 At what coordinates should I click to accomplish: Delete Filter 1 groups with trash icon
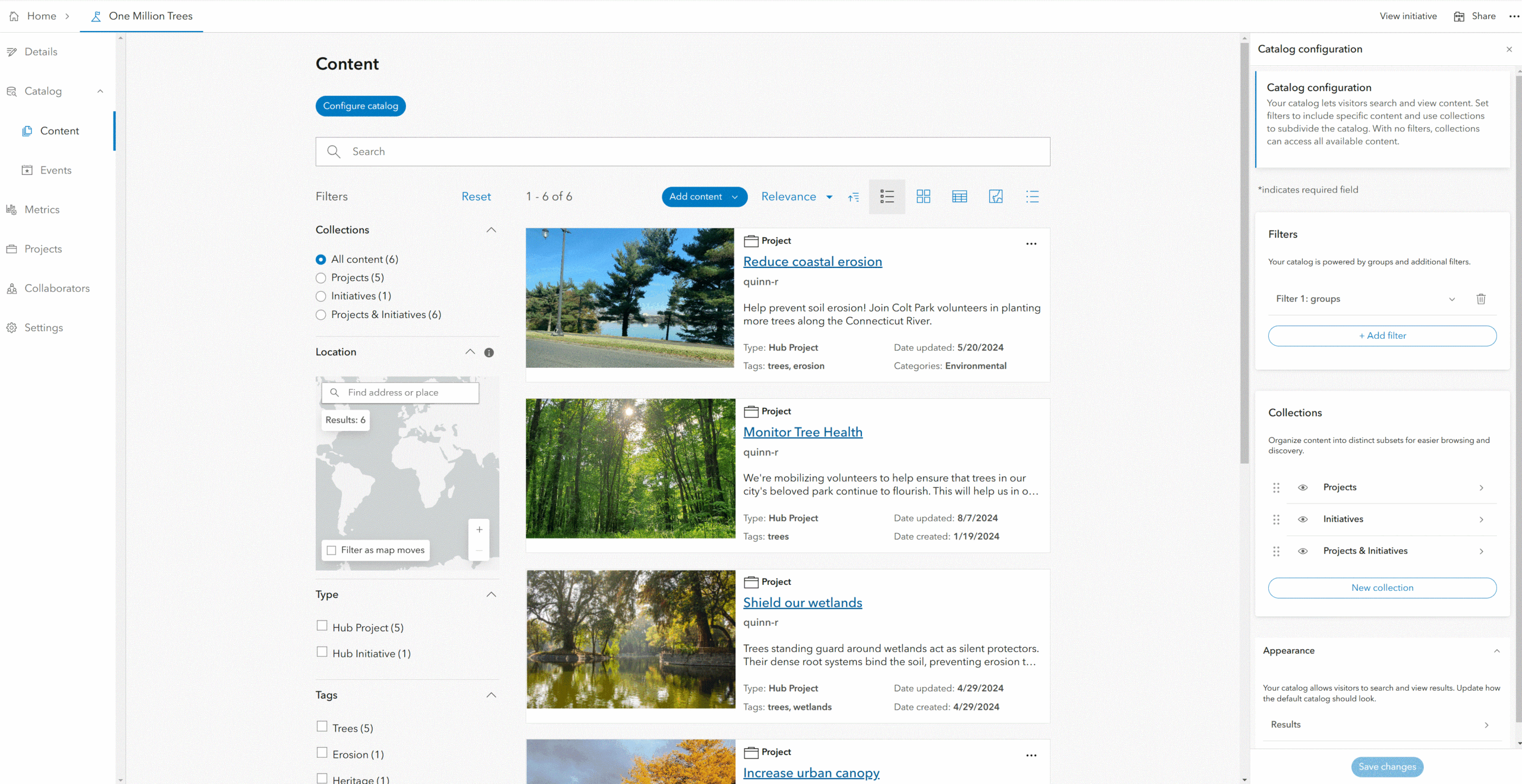point(1481,299)
